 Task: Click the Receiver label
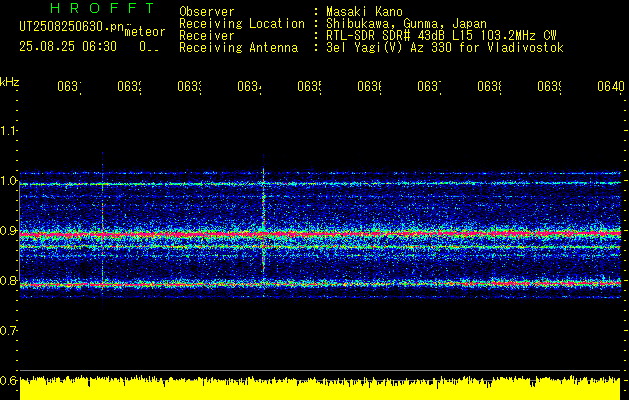207,36
